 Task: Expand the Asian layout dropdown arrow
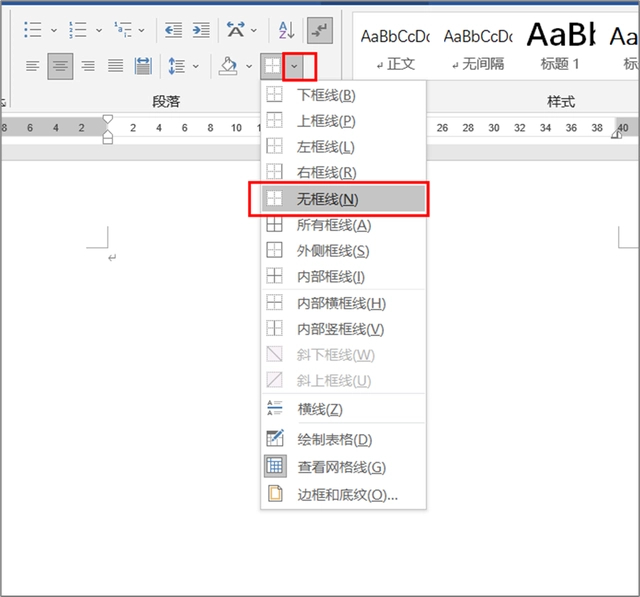(254, 30)
